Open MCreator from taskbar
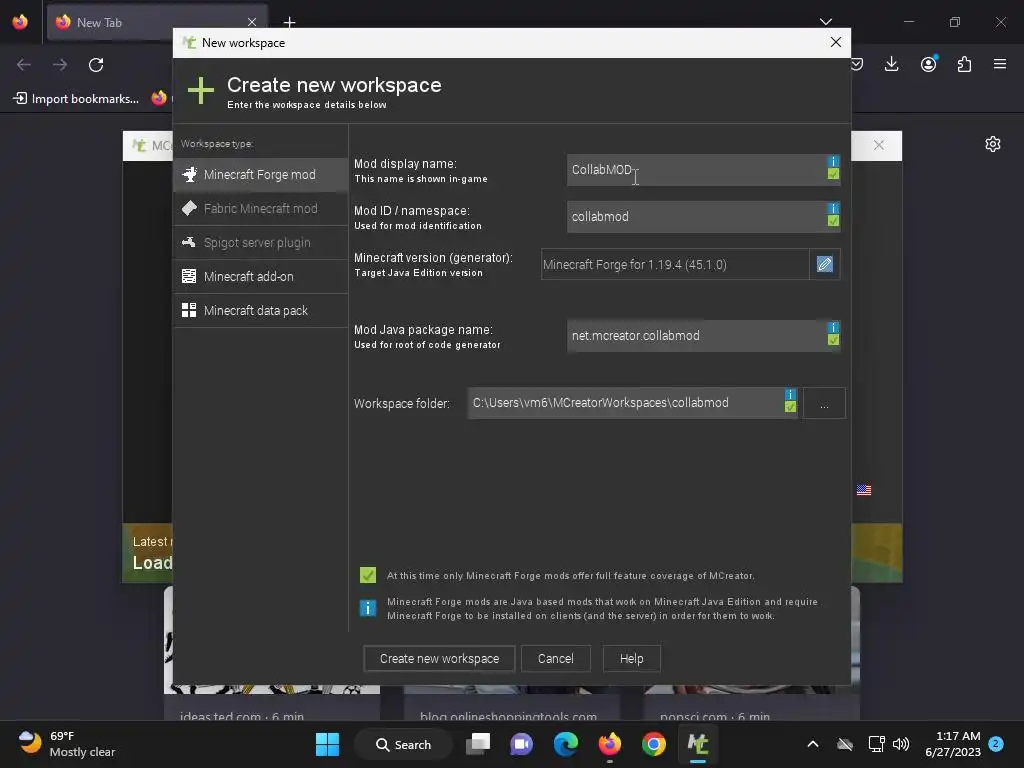Viewport: 1024px width, 768px height. coord(697,744)
